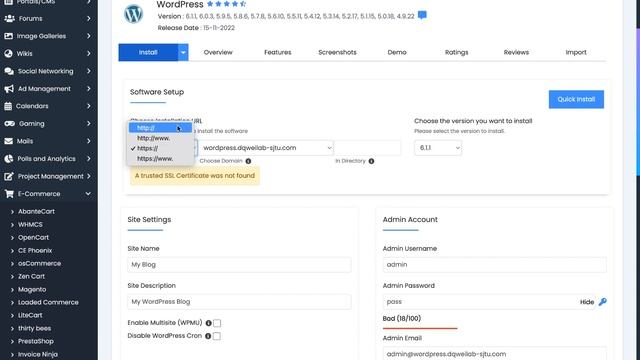
Task: Click the WordPress logo icon
Action: [133, 14]
